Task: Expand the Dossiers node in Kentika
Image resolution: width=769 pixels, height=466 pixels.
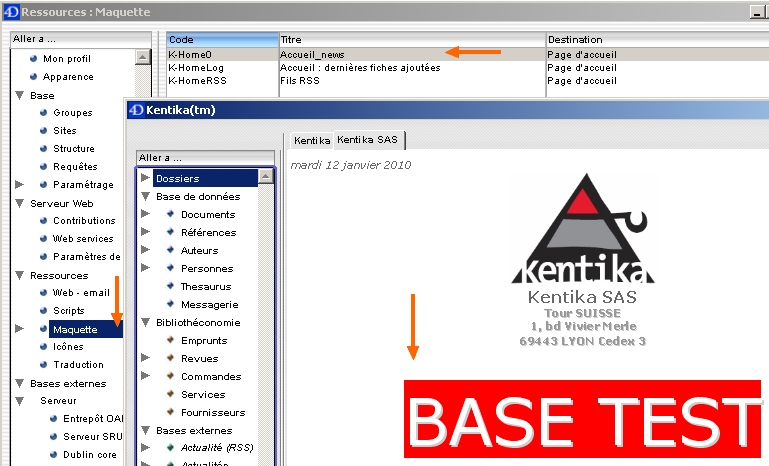Action: click(x=145, y=178)
